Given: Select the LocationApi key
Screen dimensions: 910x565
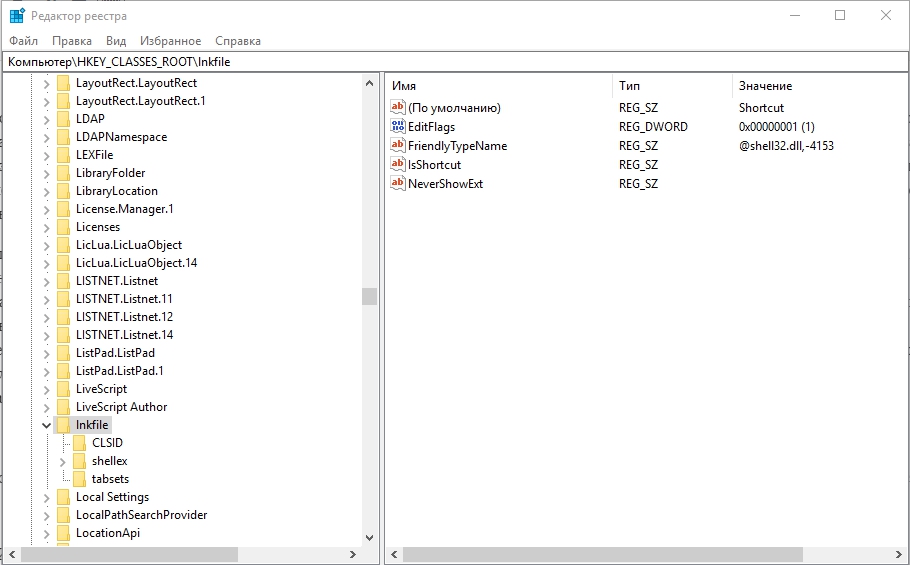Looking at the screenshot, I should [108, 533].
